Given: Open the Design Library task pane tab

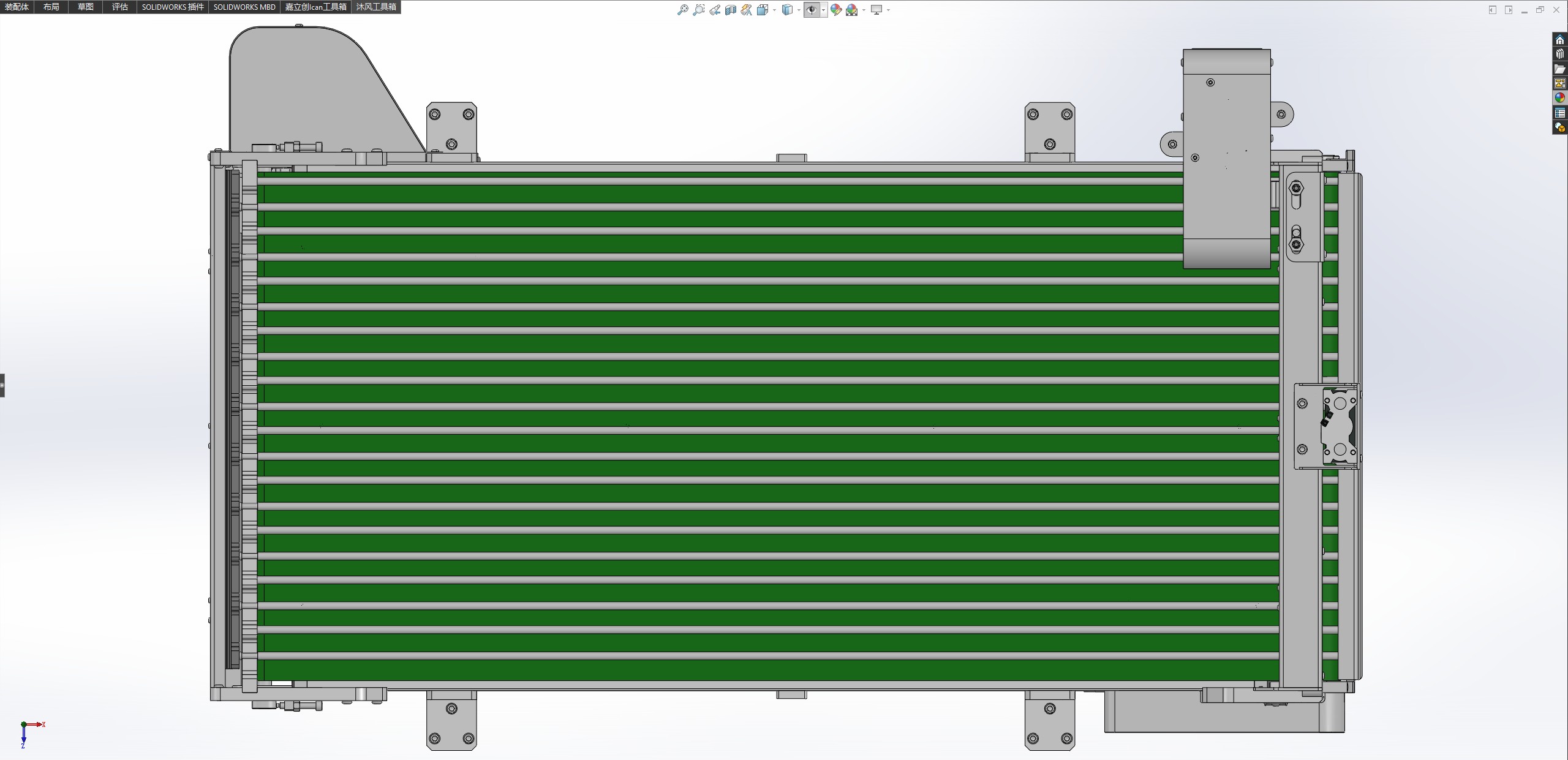Looking at the screenshot, I should [x=1559, y=55].
